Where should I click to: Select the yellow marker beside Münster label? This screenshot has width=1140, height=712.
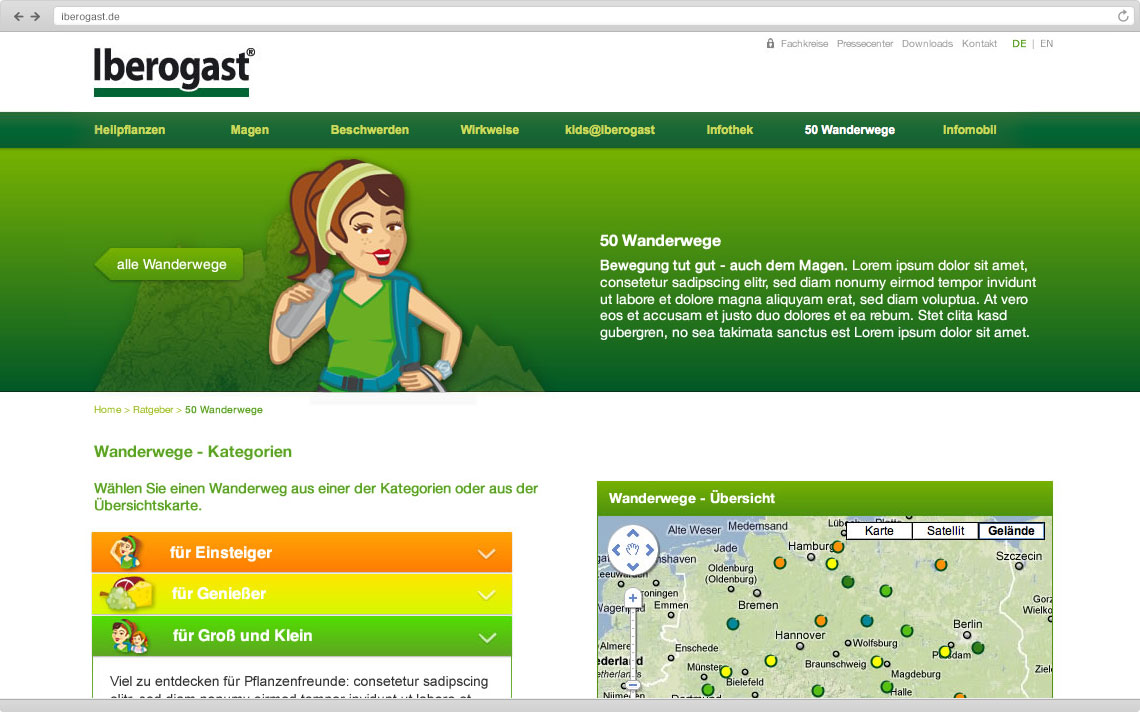(x=726, y=672)
